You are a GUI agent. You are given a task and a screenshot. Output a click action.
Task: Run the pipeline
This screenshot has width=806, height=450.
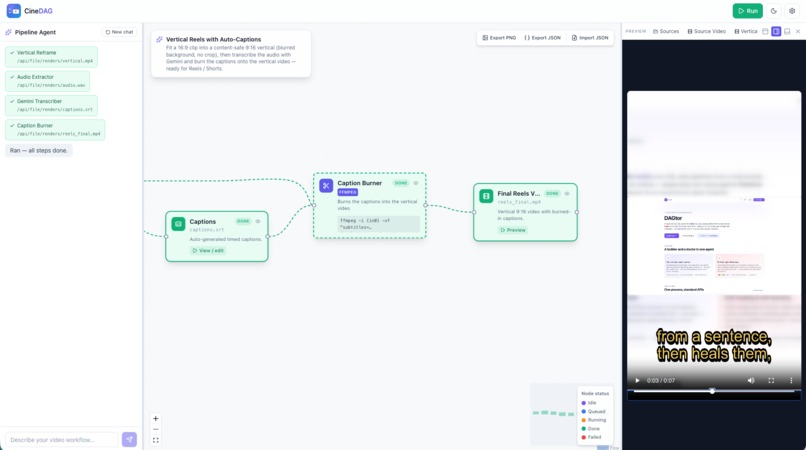[x=747, y=11]
